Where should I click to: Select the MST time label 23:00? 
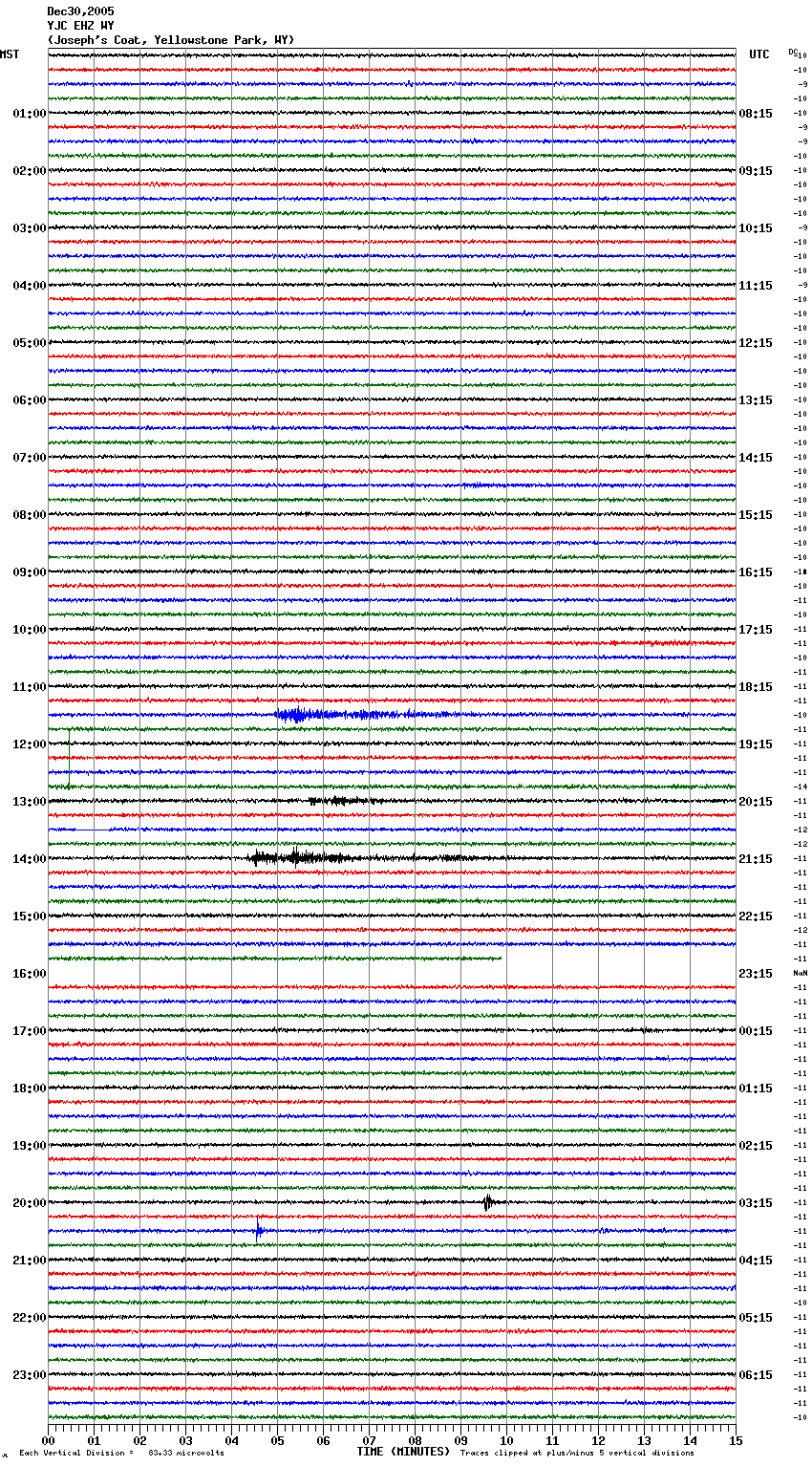[30, 1375]
